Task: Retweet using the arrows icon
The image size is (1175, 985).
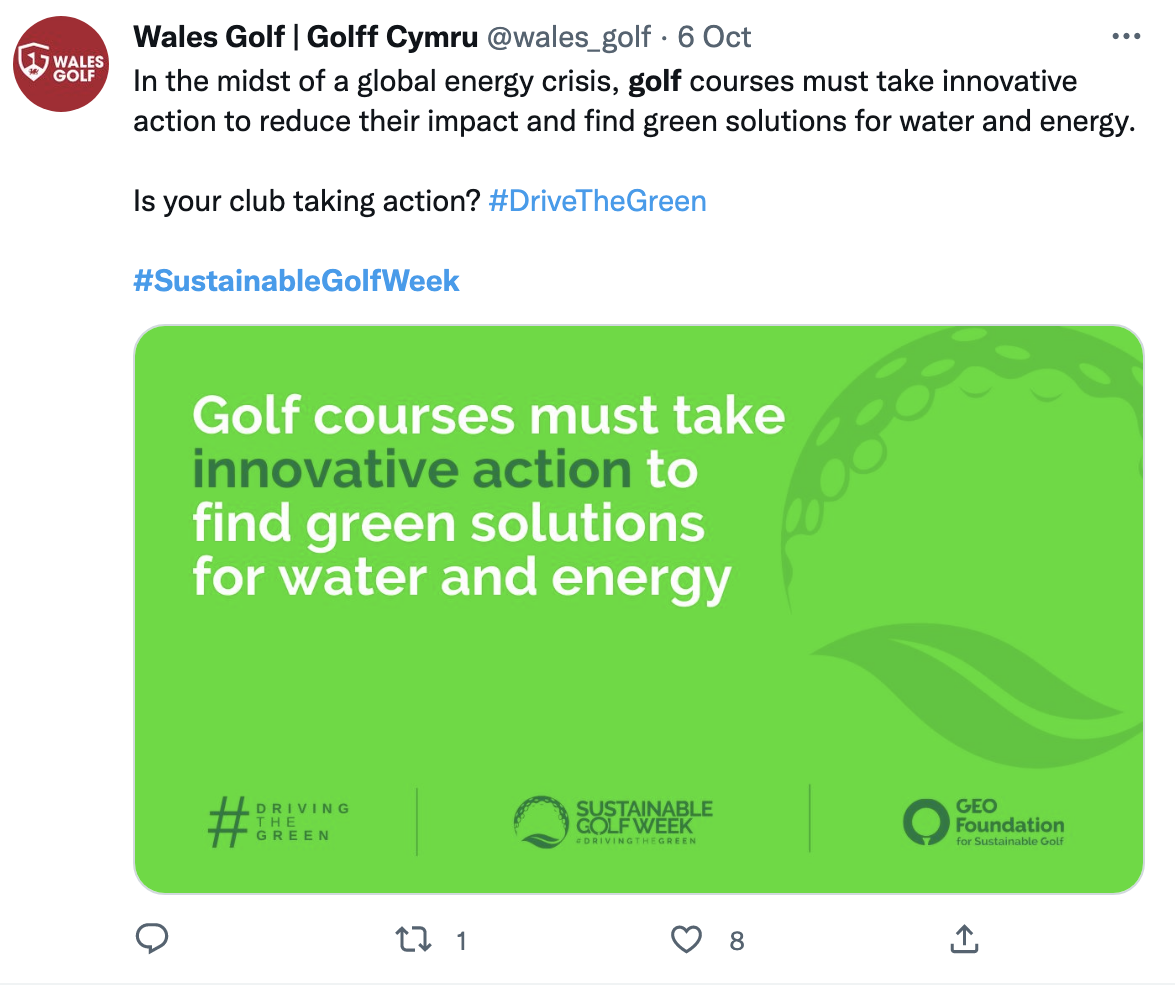Action: [413, 939]
